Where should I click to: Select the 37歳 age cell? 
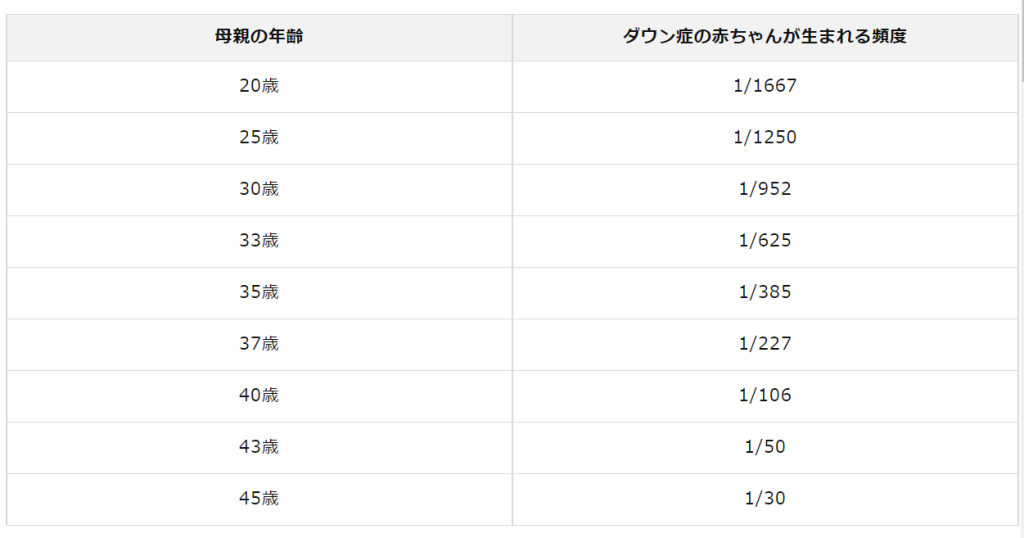(259, 344)
